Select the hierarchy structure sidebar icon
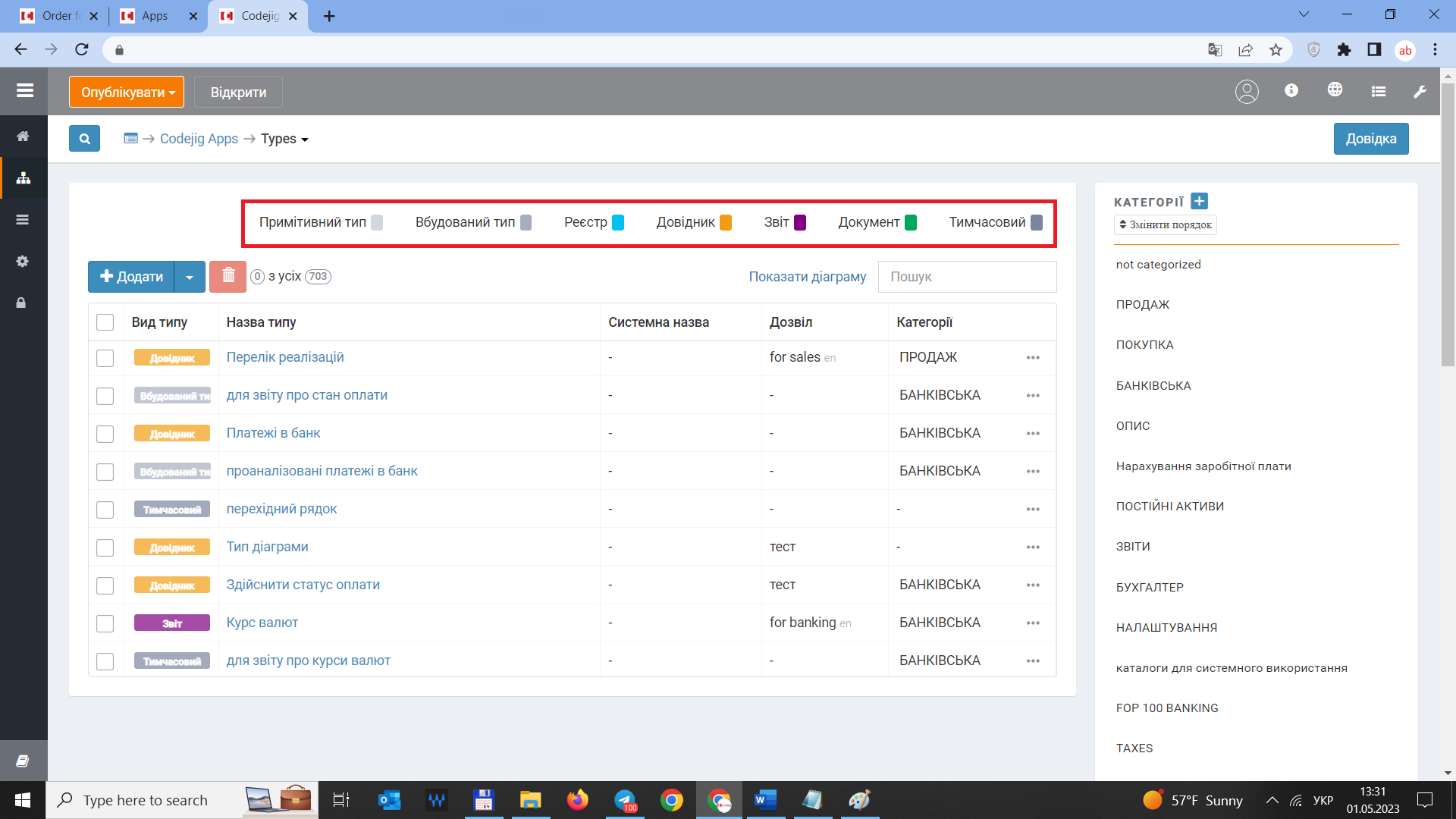Viewport: 1456px width, 819px height. pyautogui.click(x=23, y=178)
